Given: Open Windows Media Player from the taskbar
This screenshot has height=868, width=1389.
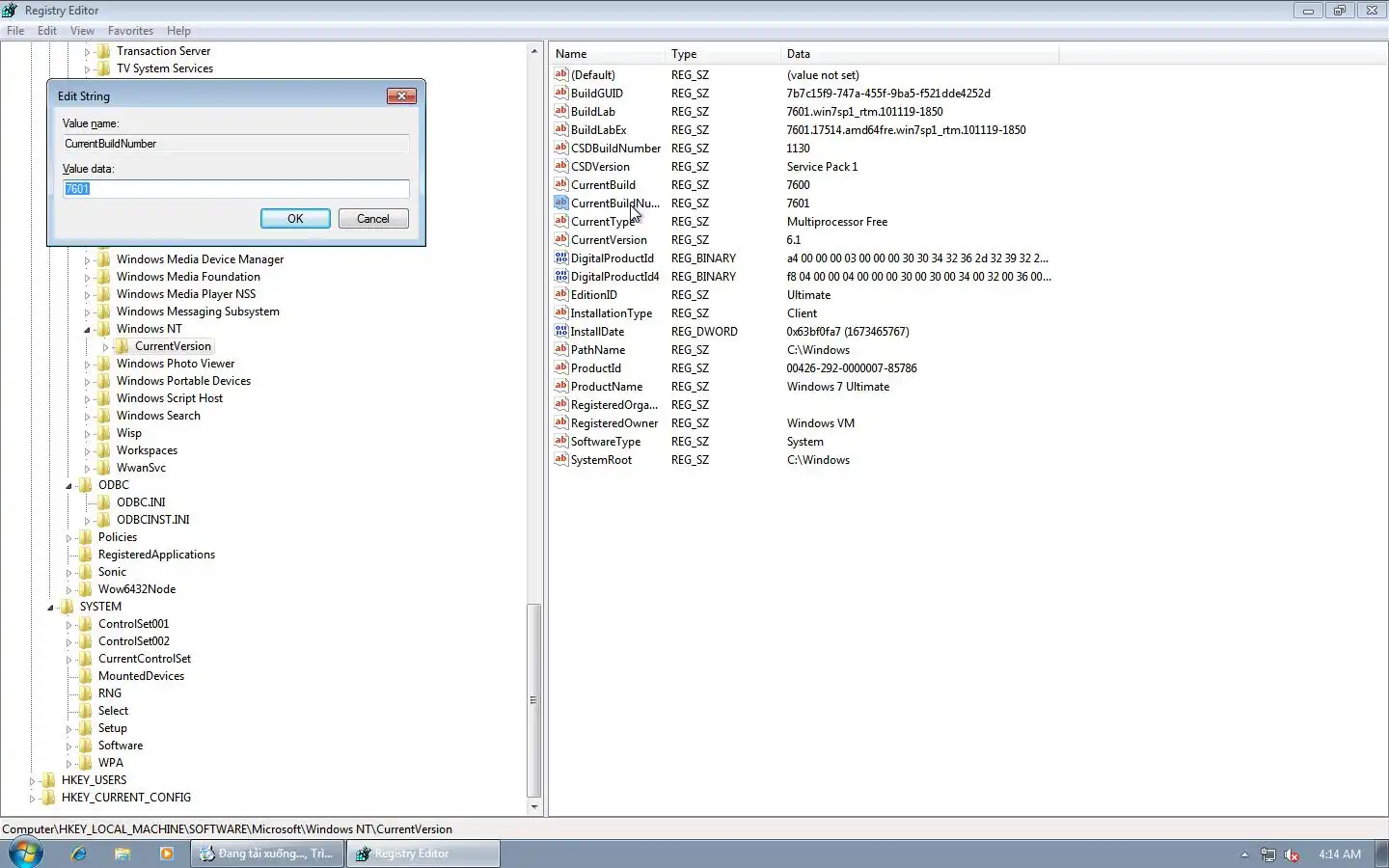Looking at the screenshot, I should coord(167,854).
